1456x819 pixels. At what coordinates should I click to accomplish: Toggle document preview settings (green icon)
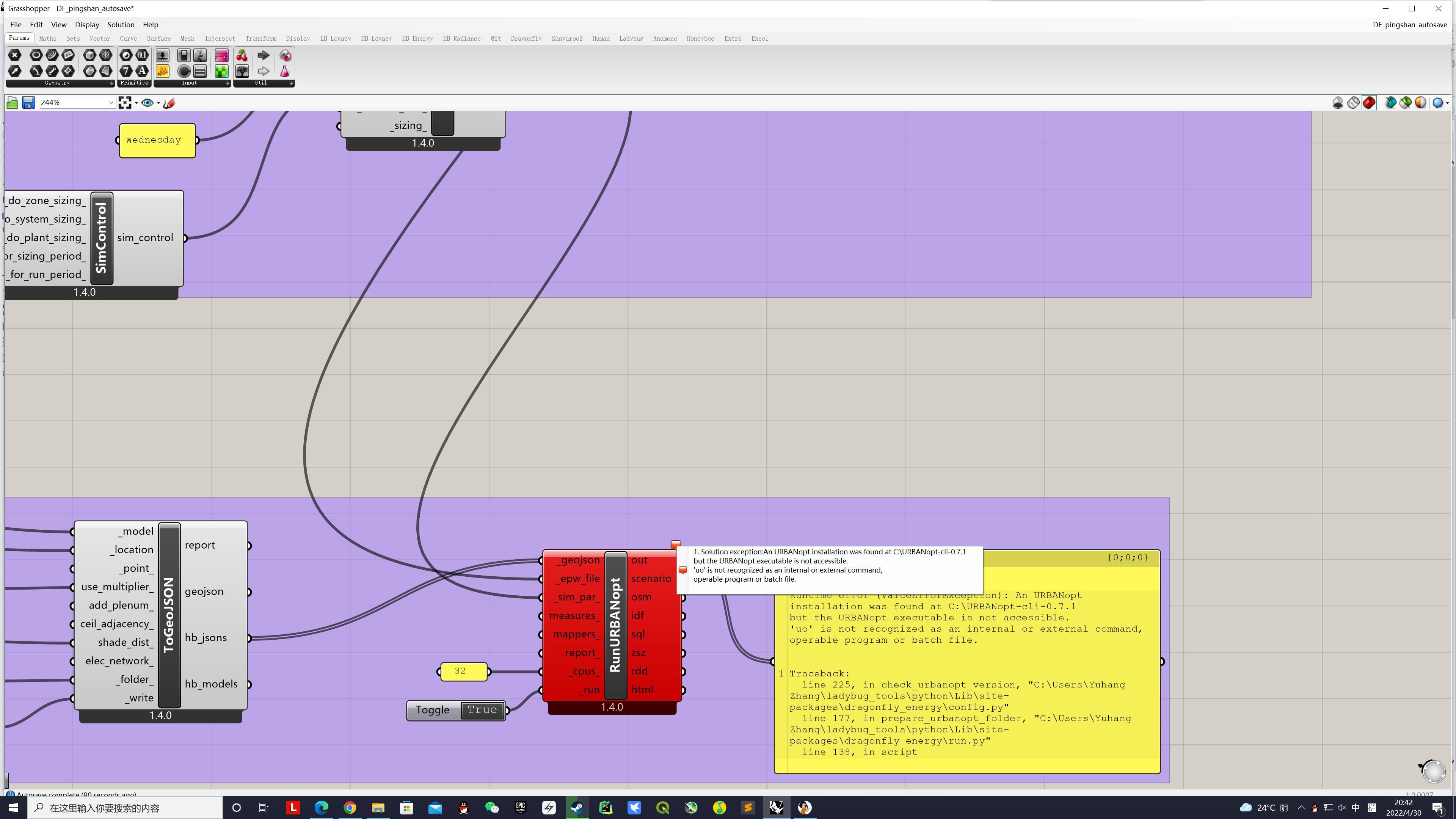1406,102
